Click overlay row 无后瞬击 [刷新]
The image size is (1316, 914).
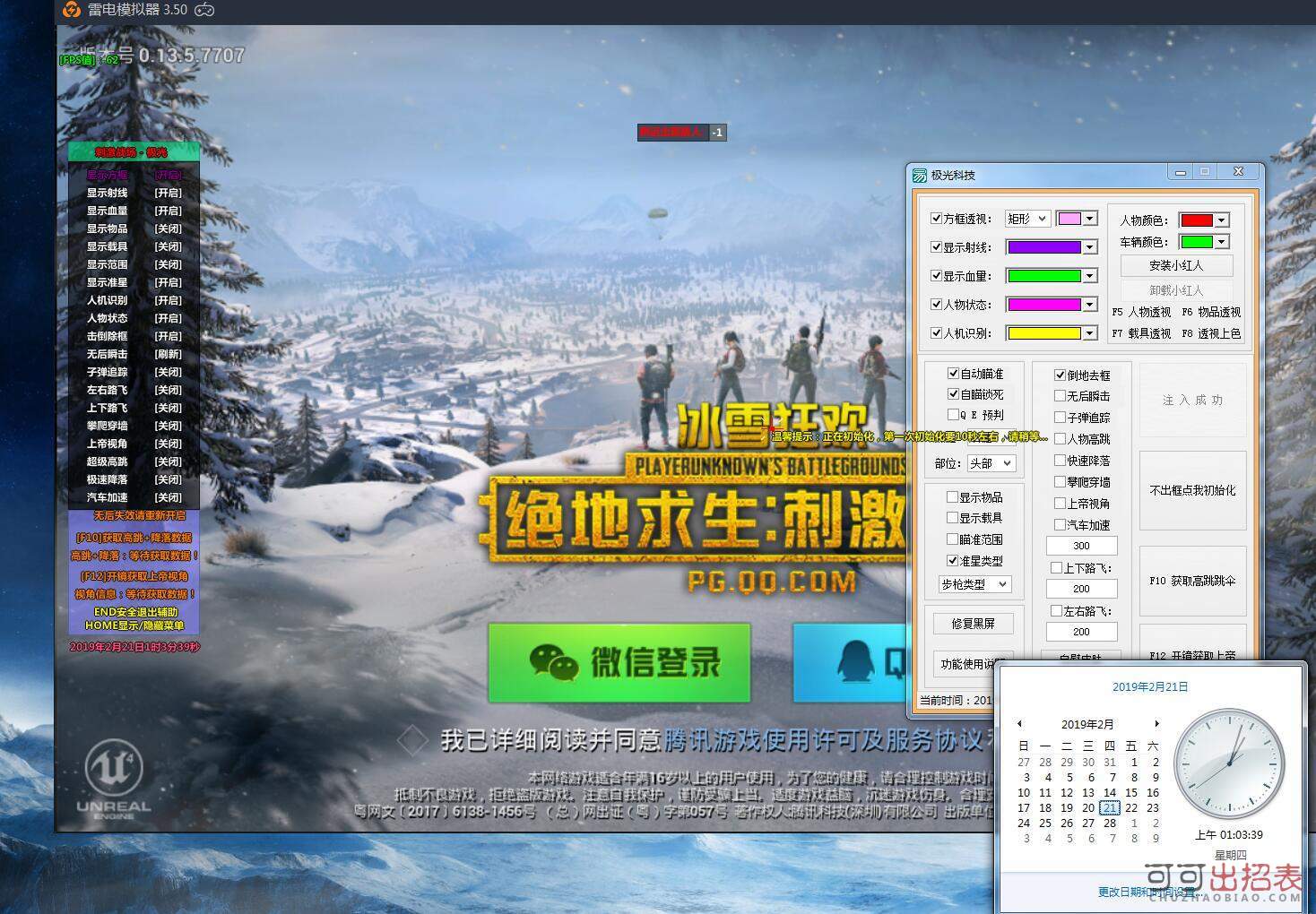tap(134, 354)
